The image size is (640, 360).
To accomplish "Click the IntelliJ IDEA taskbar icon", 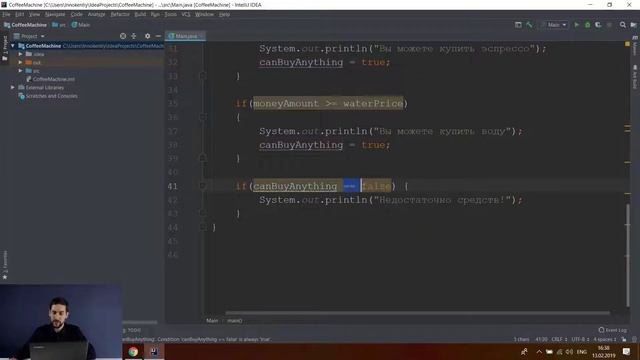I will click(x=154, y=352).
